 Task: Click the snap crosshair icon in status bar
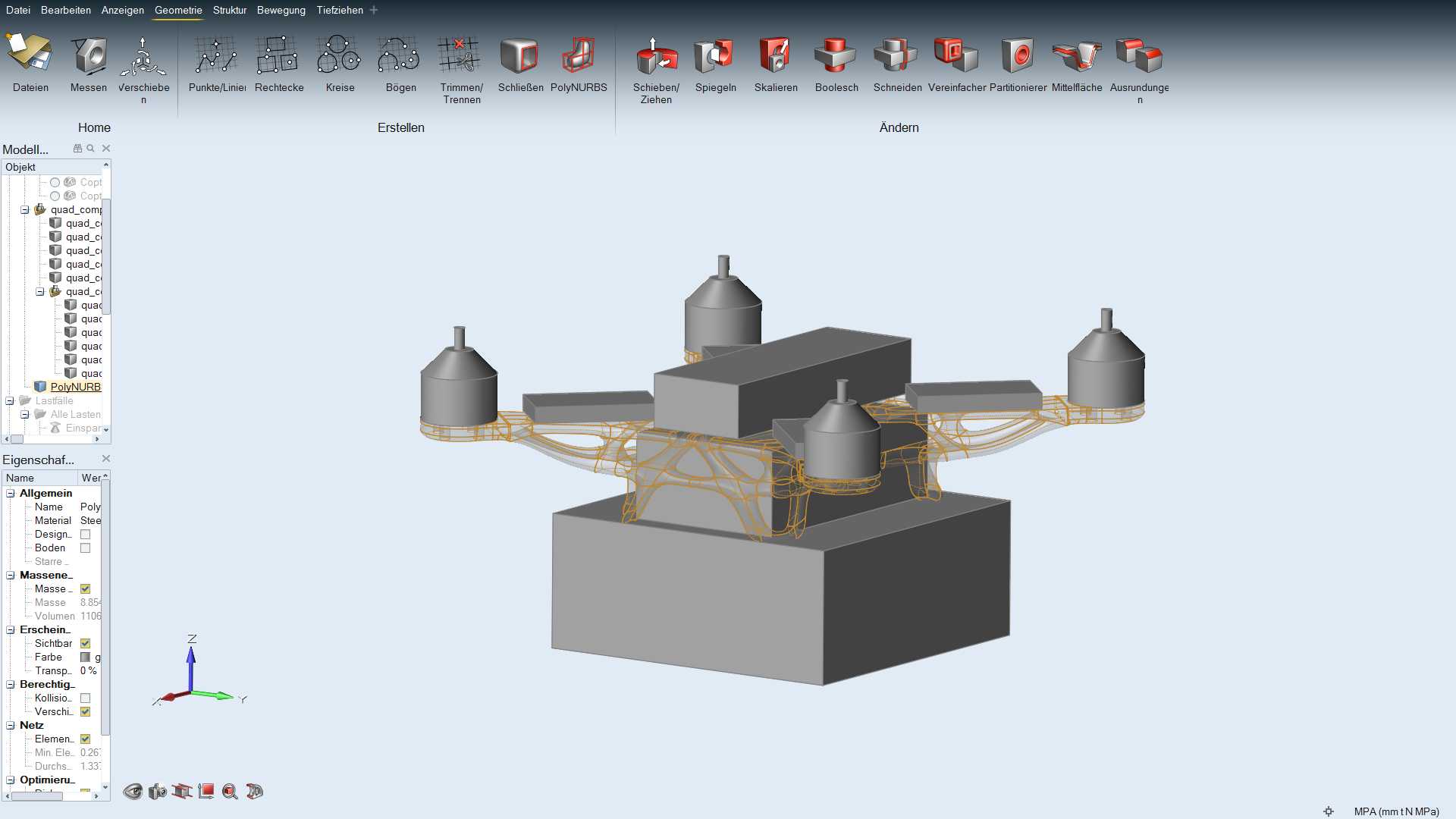tap(1329, 811)
